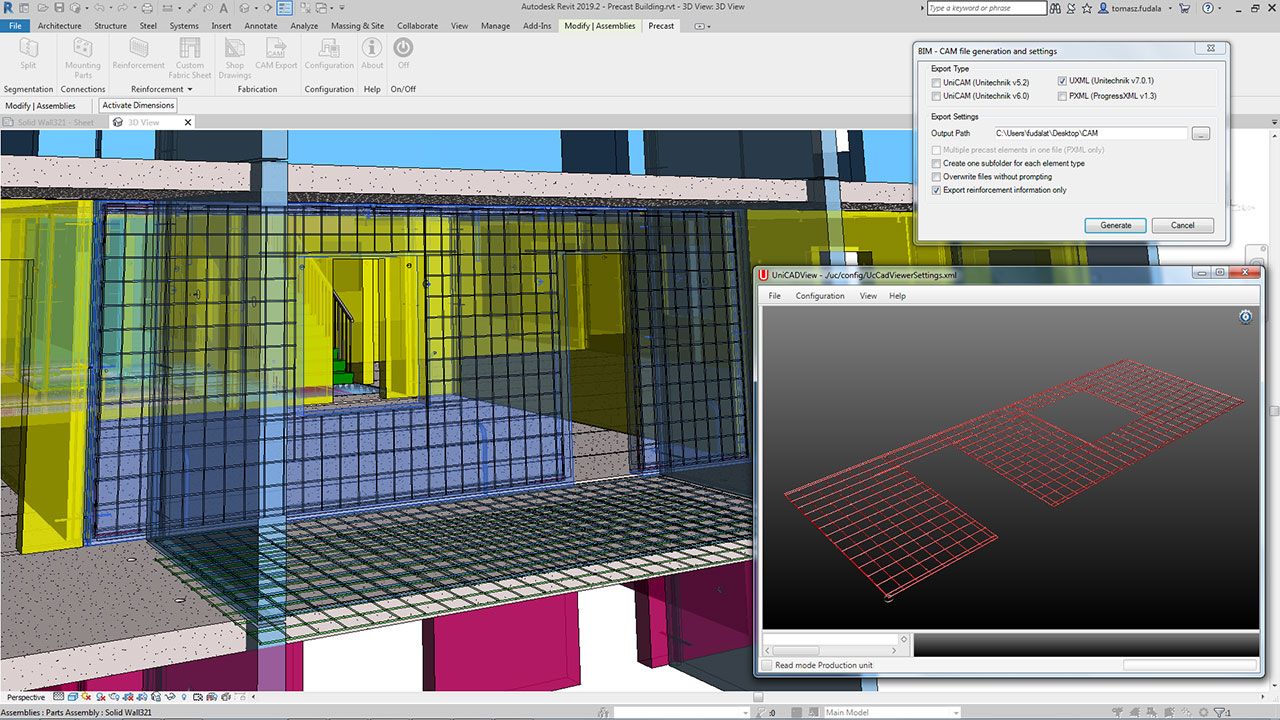The image size is (1280, 720).
Task: Click the Help question mark icon
Action: click(x=1208, y=8)
